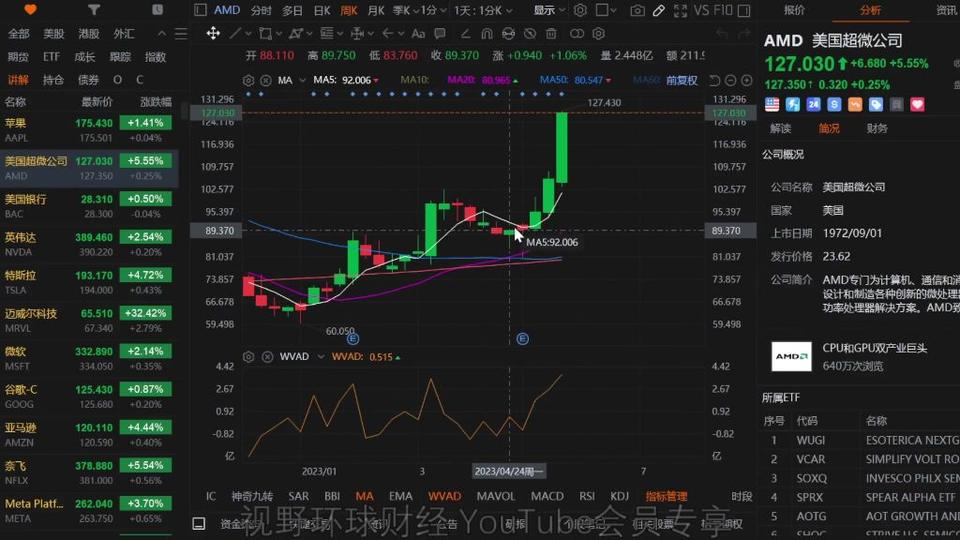This screenshot has width=960, height=540.
Task: Select the MACD indicator button
Action: [547, 496]
